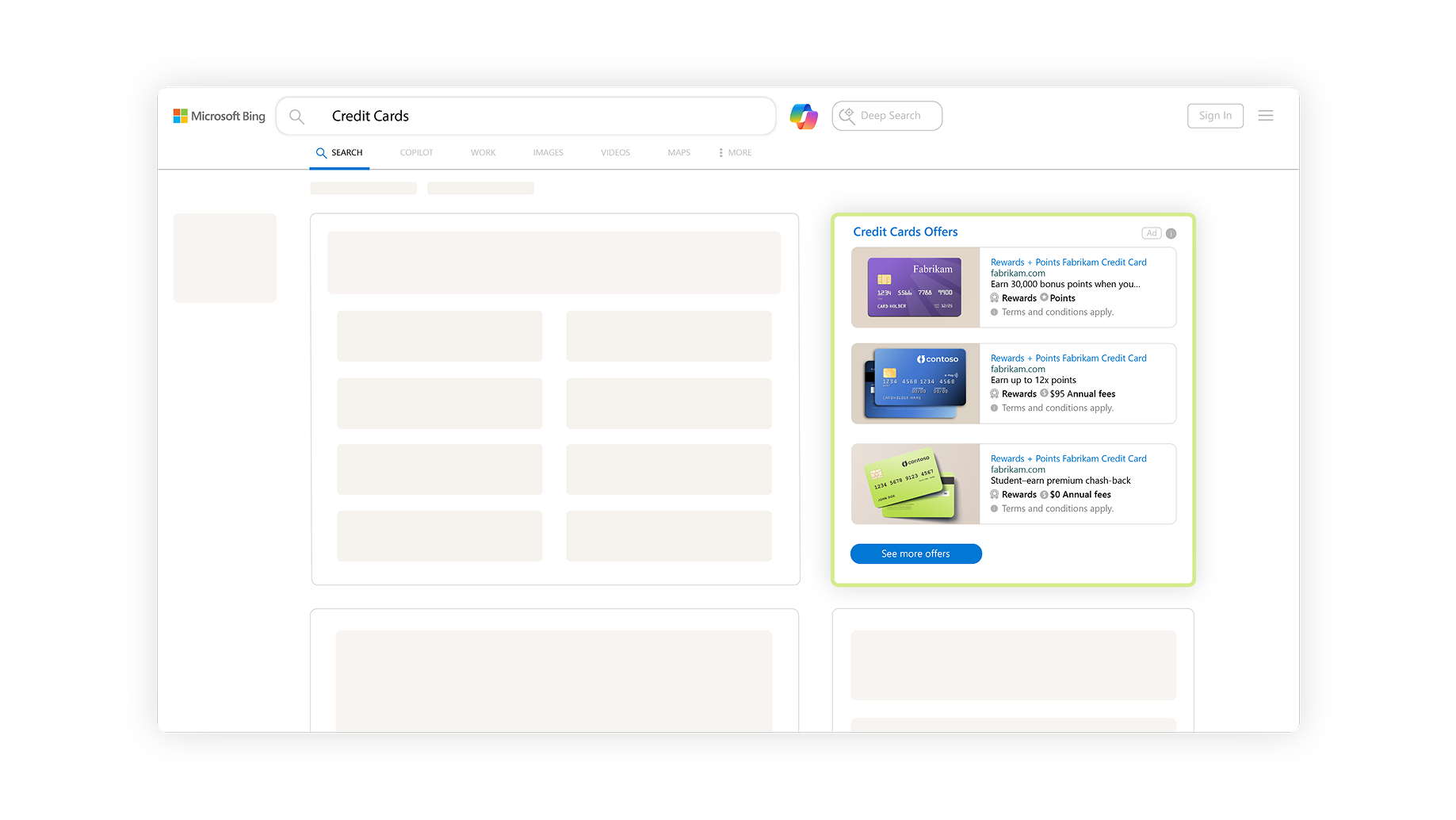
Task: Click the Microsoft Bing logo
Action: pos(220,116)
